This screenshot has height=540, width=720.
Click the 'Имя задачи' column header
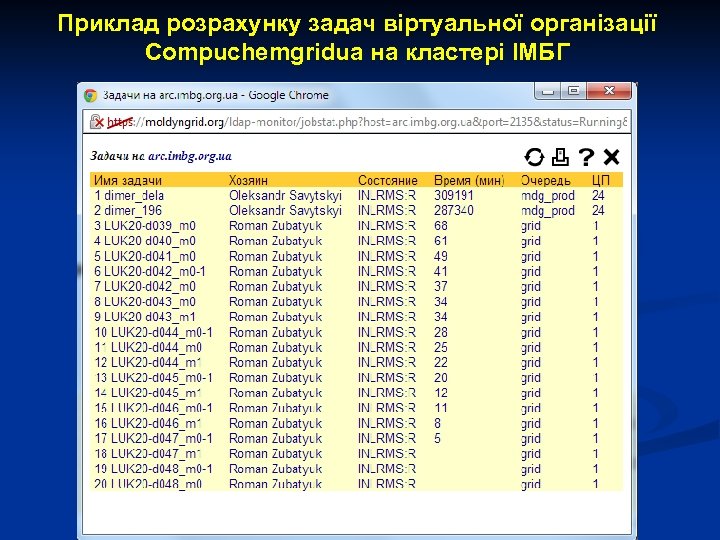[128, 180]
